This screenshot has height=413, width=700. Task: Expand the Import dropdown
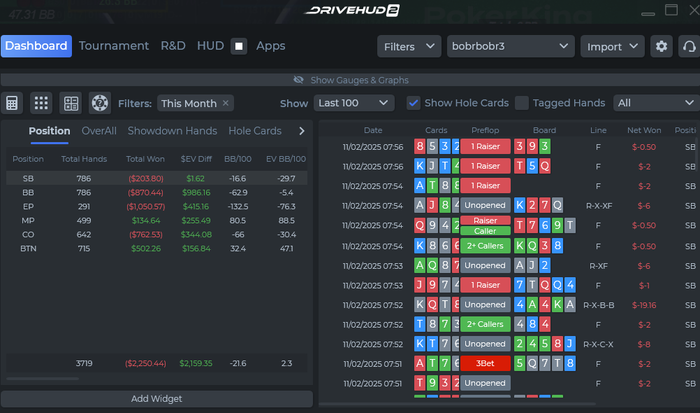pyautogui.click(x=612, y=46)
